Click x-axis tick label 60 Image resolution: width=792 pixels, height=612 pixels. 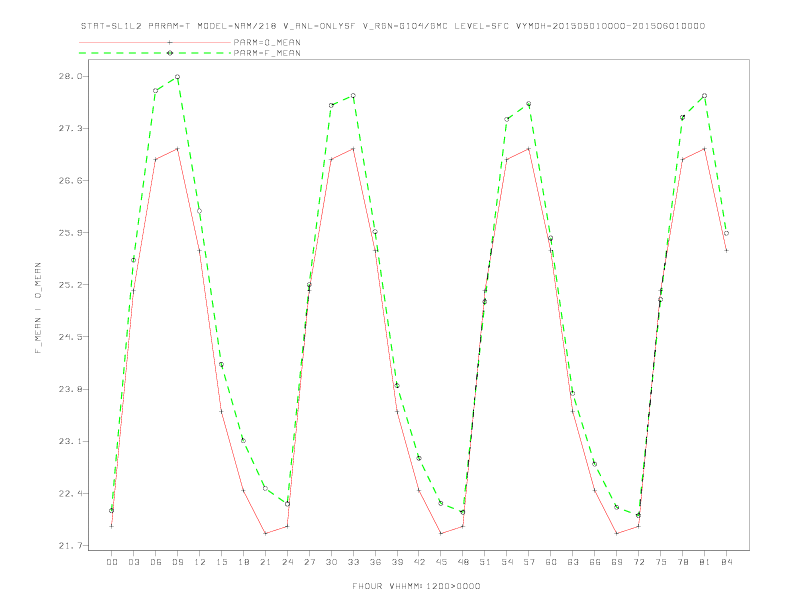tap(551, 562)
